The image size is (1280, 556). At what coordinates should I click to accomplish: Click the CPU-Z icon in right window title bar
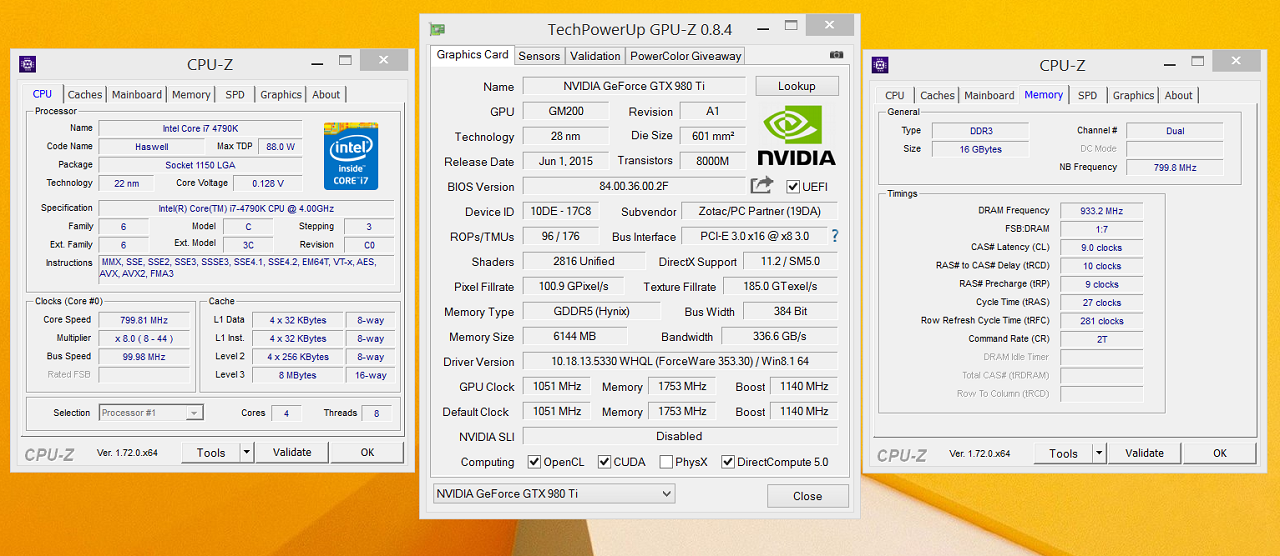880,65
